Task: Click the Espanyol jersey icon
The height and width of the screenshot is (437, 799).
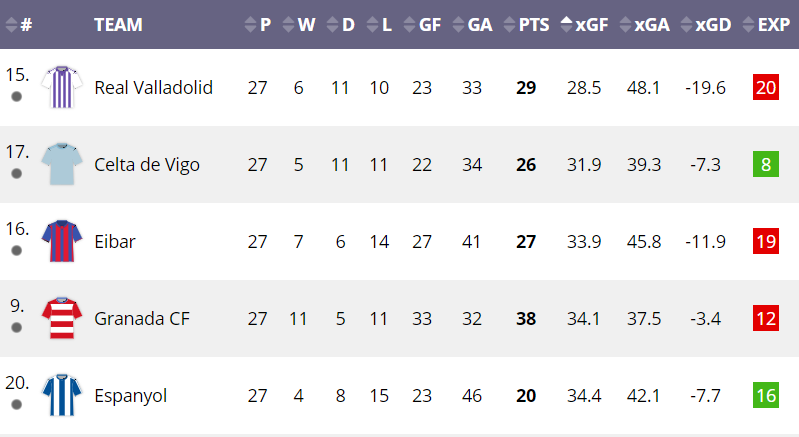Action: [x=62, y=395]
